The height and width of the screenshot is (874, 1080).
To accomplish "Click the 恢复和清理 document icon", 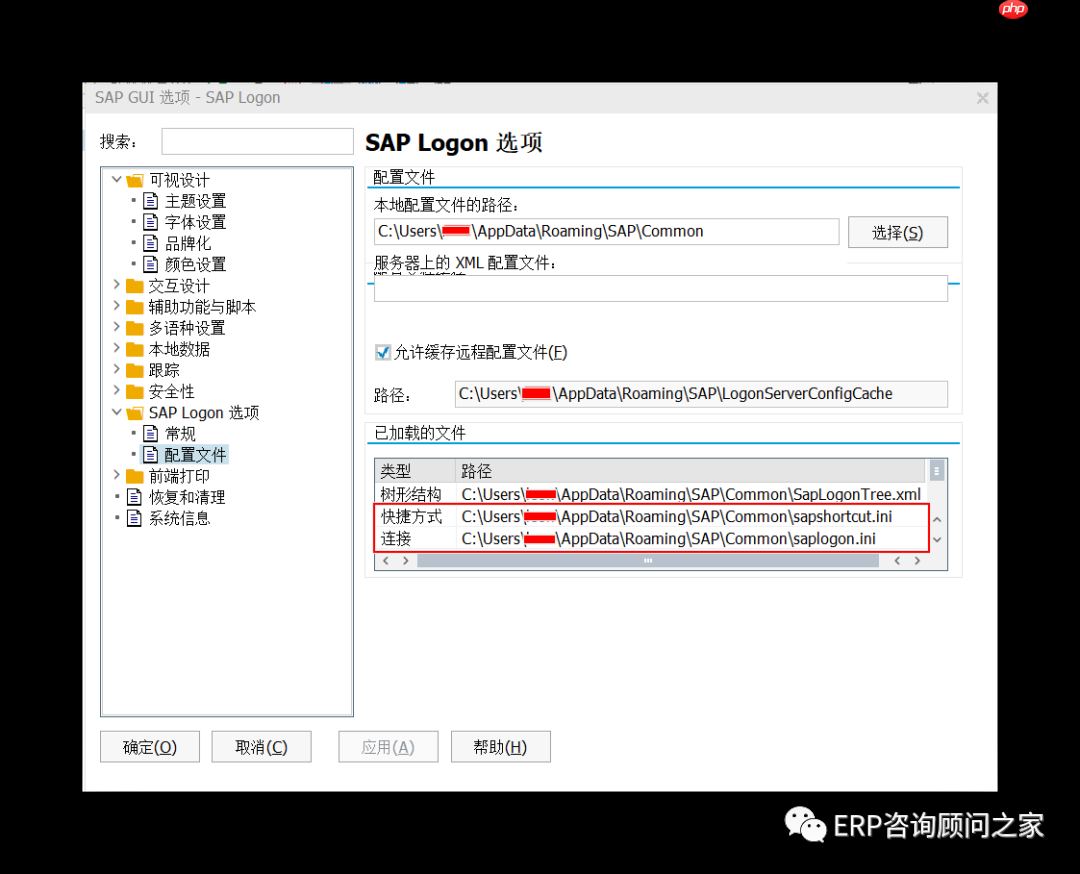I will click(134, 497).
